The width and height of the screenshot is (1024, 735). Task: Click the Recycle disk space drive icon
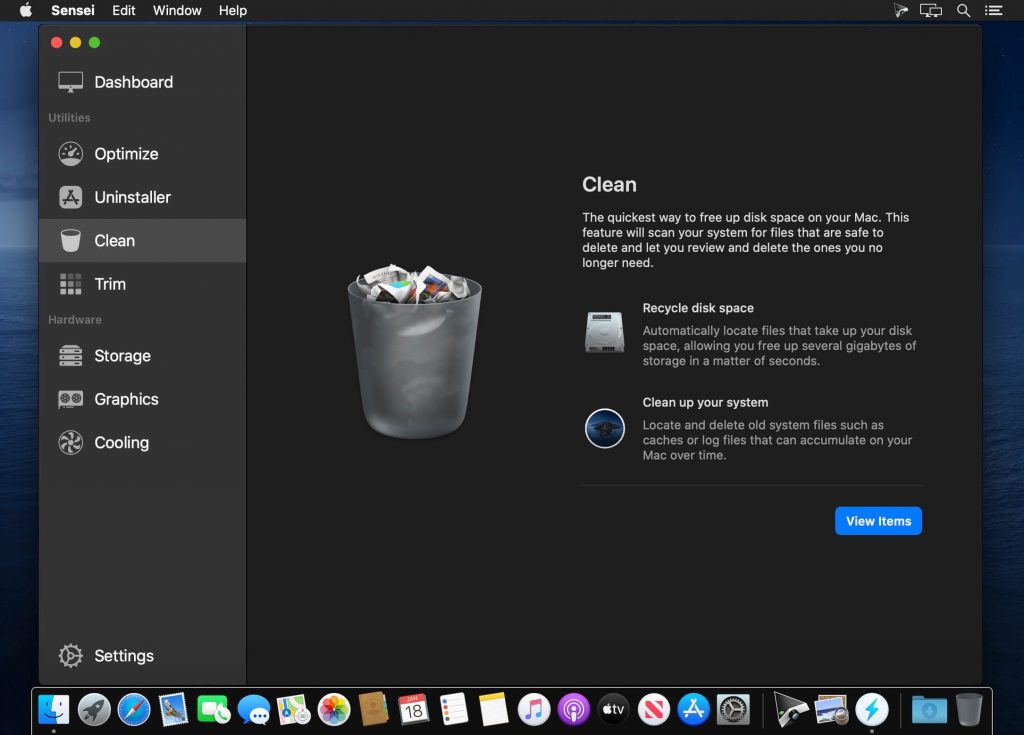point(604,332)
